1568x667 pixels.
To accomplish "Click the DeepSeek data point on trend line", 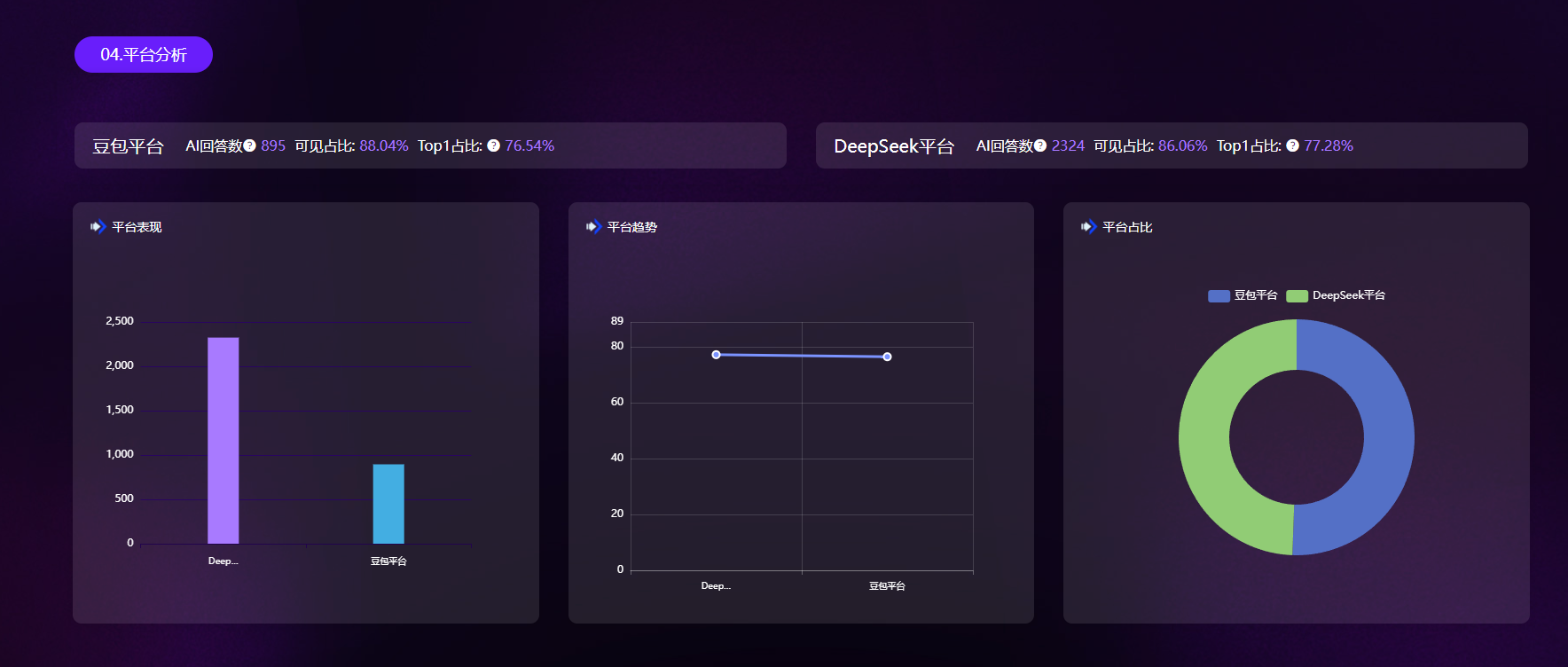I will [716, 355].
